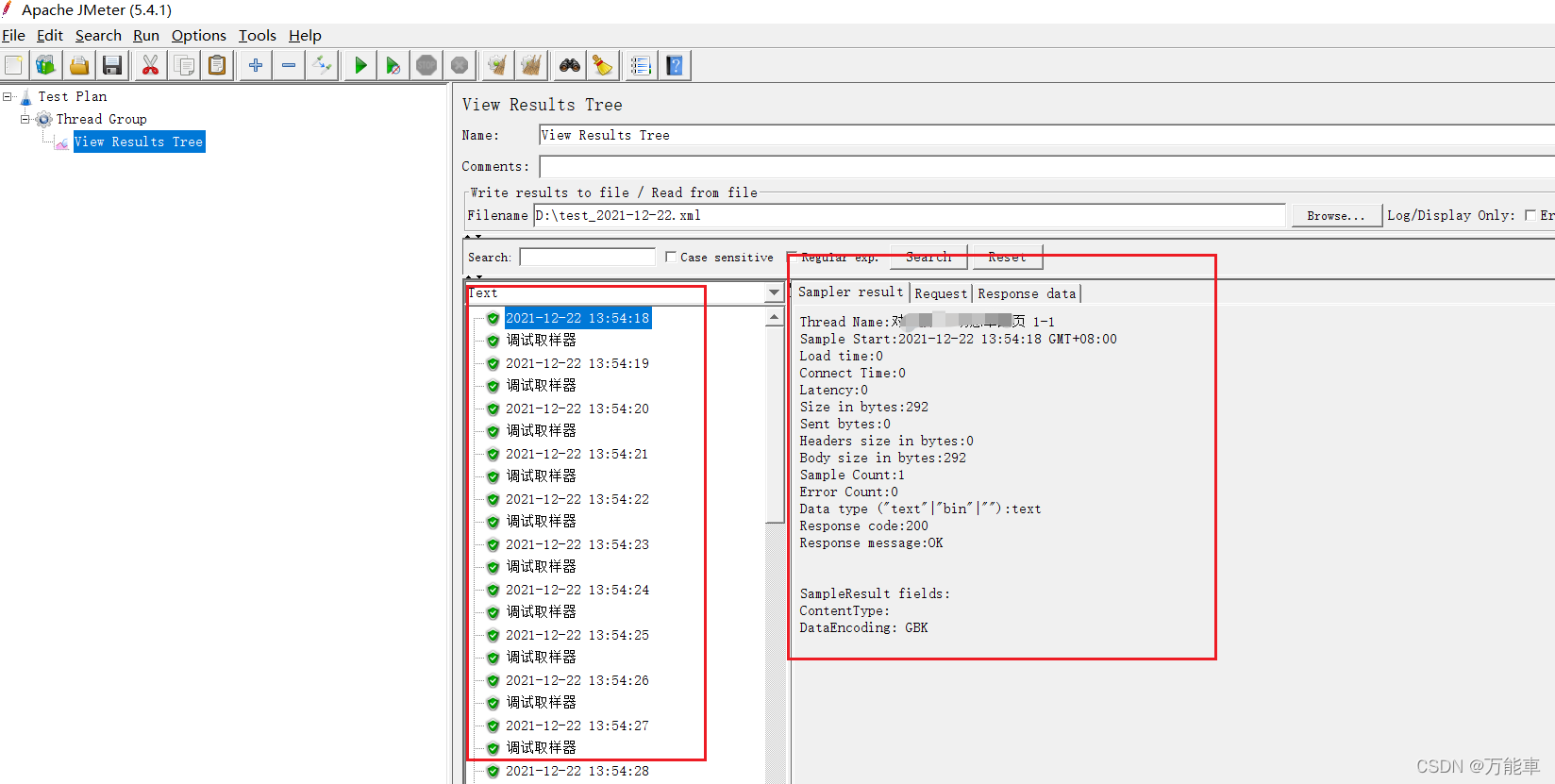This screenshot has width=1555, height=784.
Task: Open the Templates icon in toolbar
Action: [x=46, y=65]
